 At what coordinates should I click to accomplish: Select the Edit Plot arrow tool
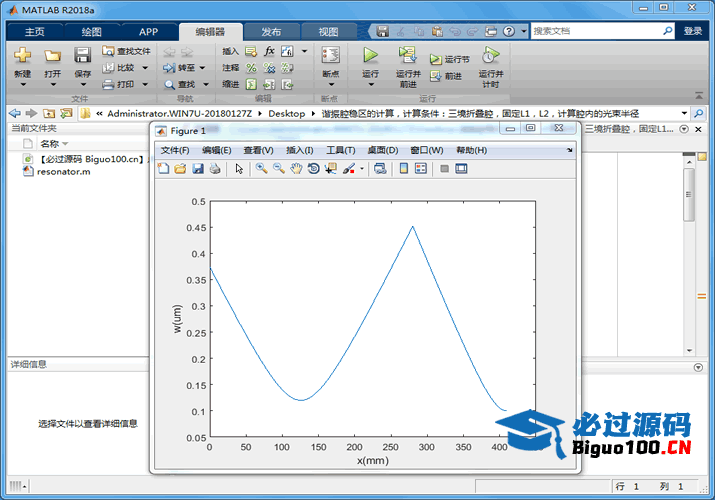pos(239,169)
